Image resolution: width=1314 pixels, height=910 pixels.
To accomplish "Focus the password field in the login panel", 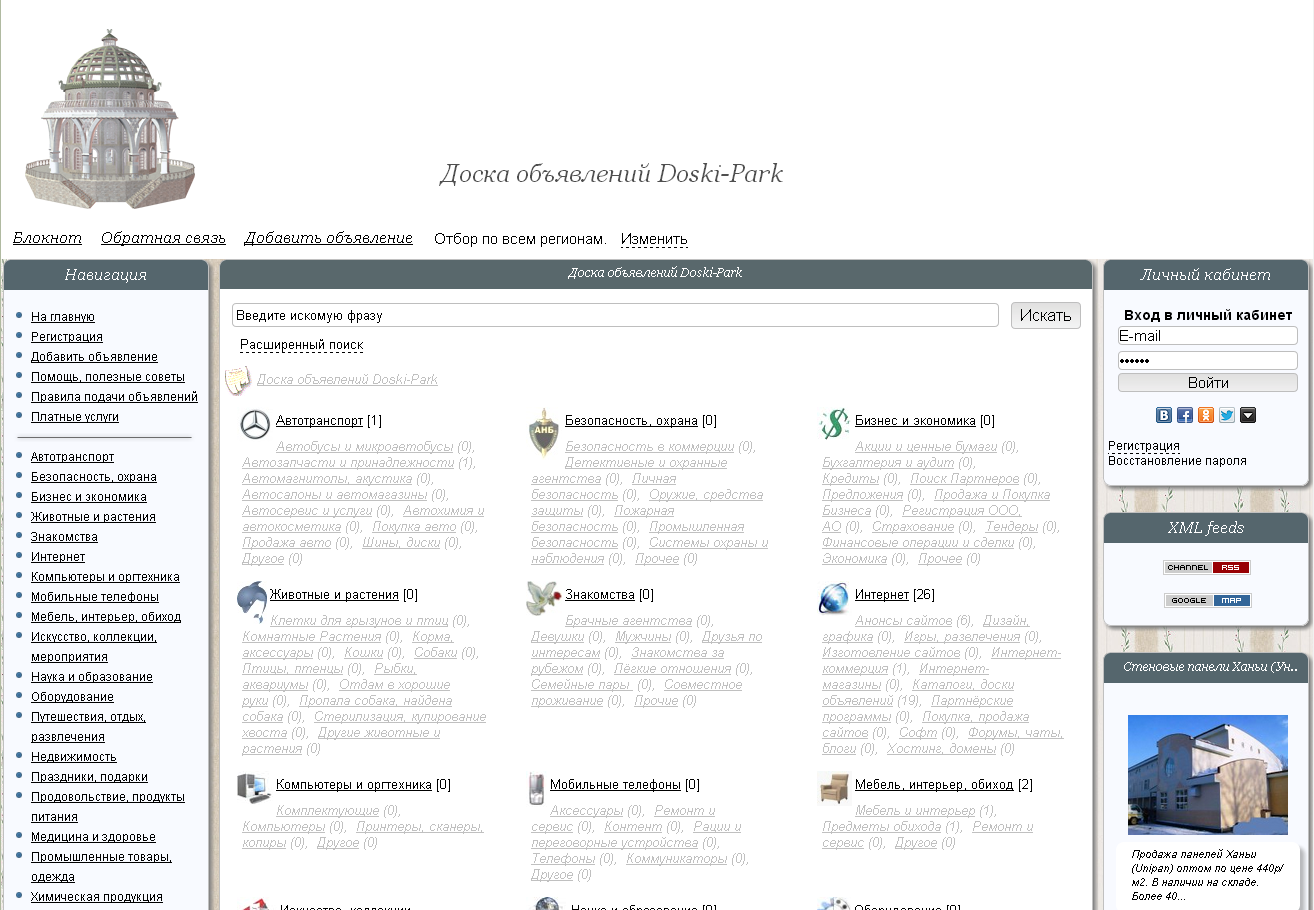I will (1208, 360).
